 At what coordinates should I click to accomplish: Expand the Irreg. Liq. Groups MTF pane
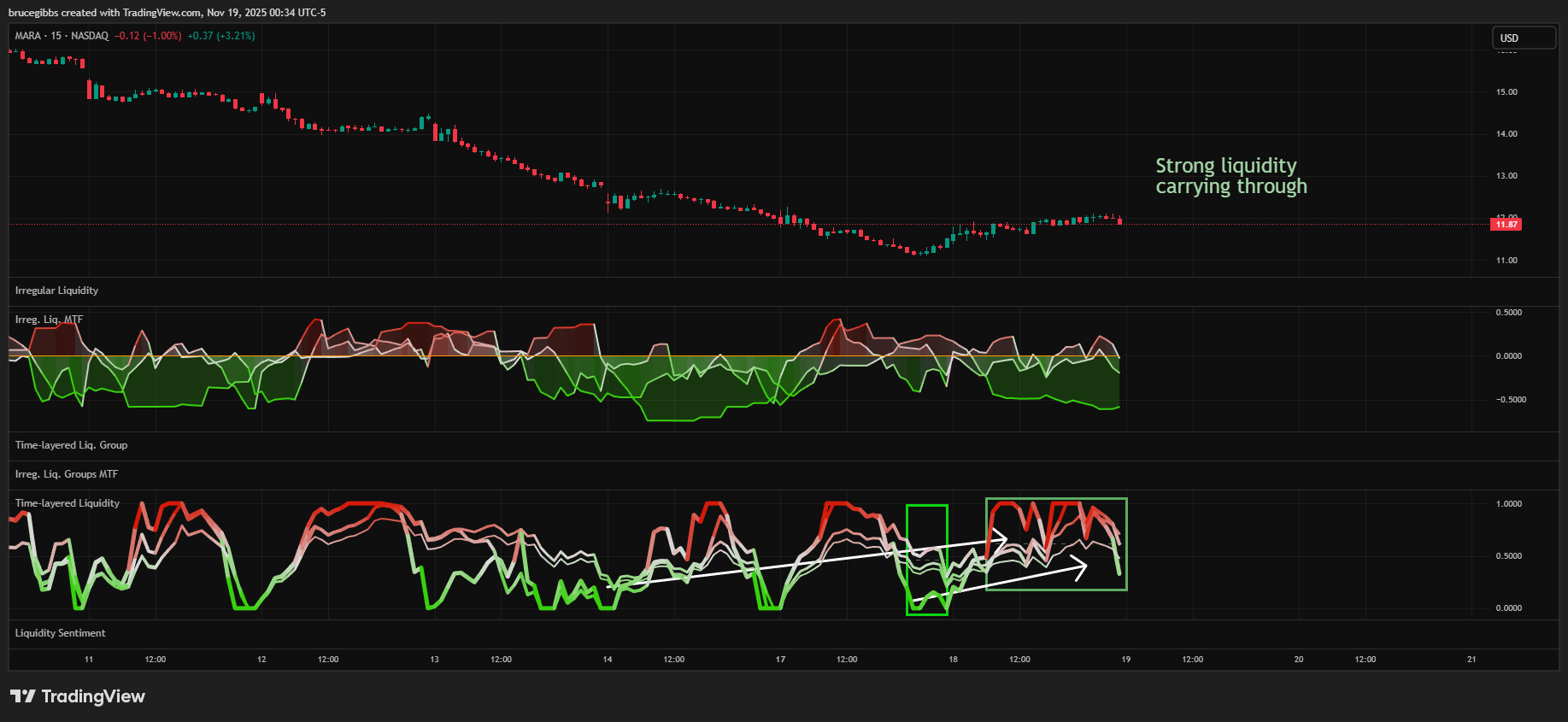coord(67,474)
